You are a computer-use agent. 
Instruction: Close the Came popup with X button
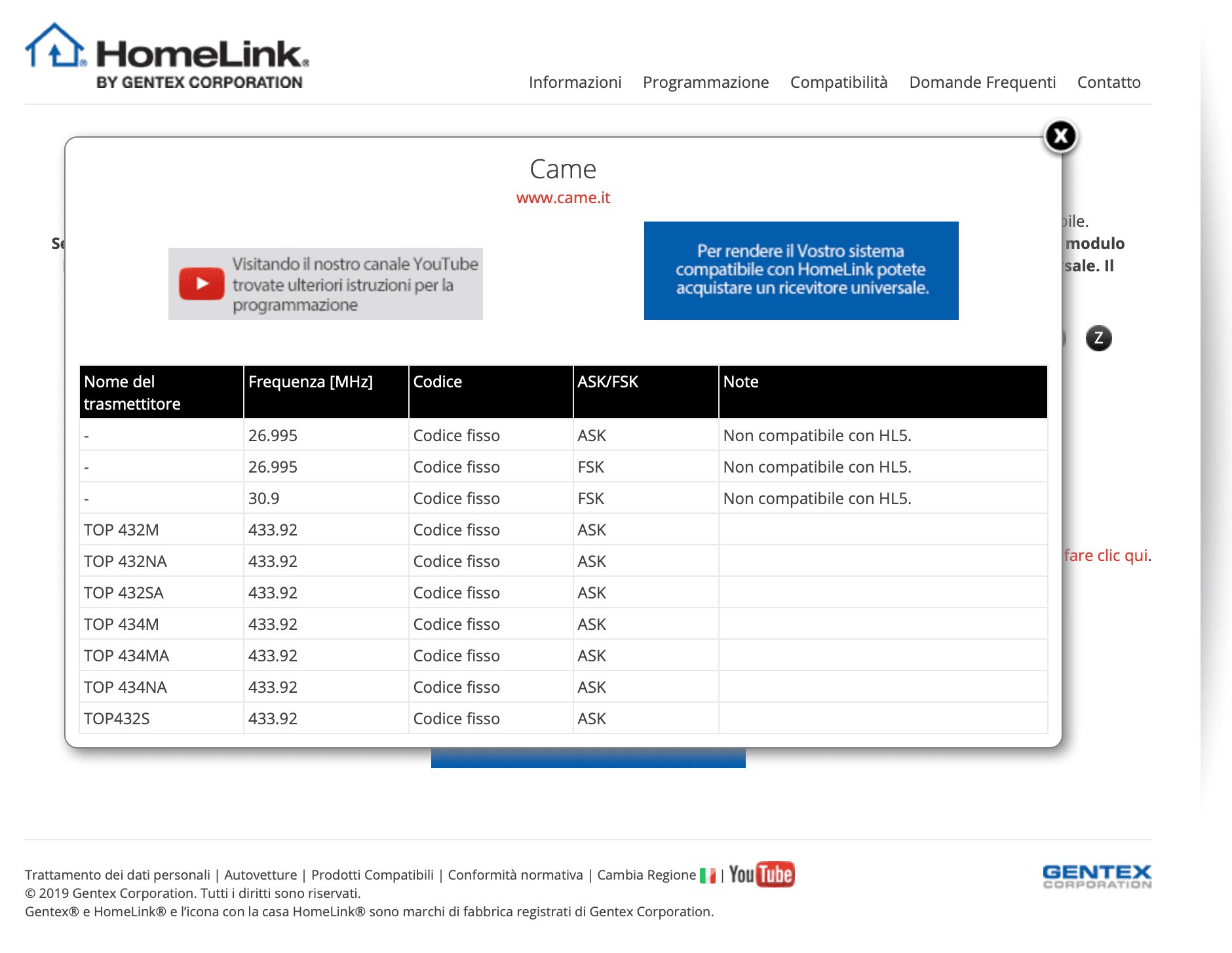tap(1060, 136)
